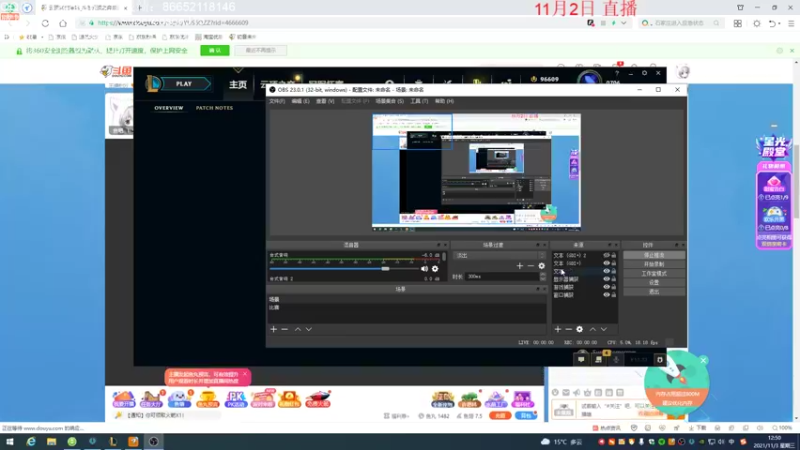Click PLAY button in League client
Image resolution: width=800 pixels, height=450 pixels.
coord(185,84)
